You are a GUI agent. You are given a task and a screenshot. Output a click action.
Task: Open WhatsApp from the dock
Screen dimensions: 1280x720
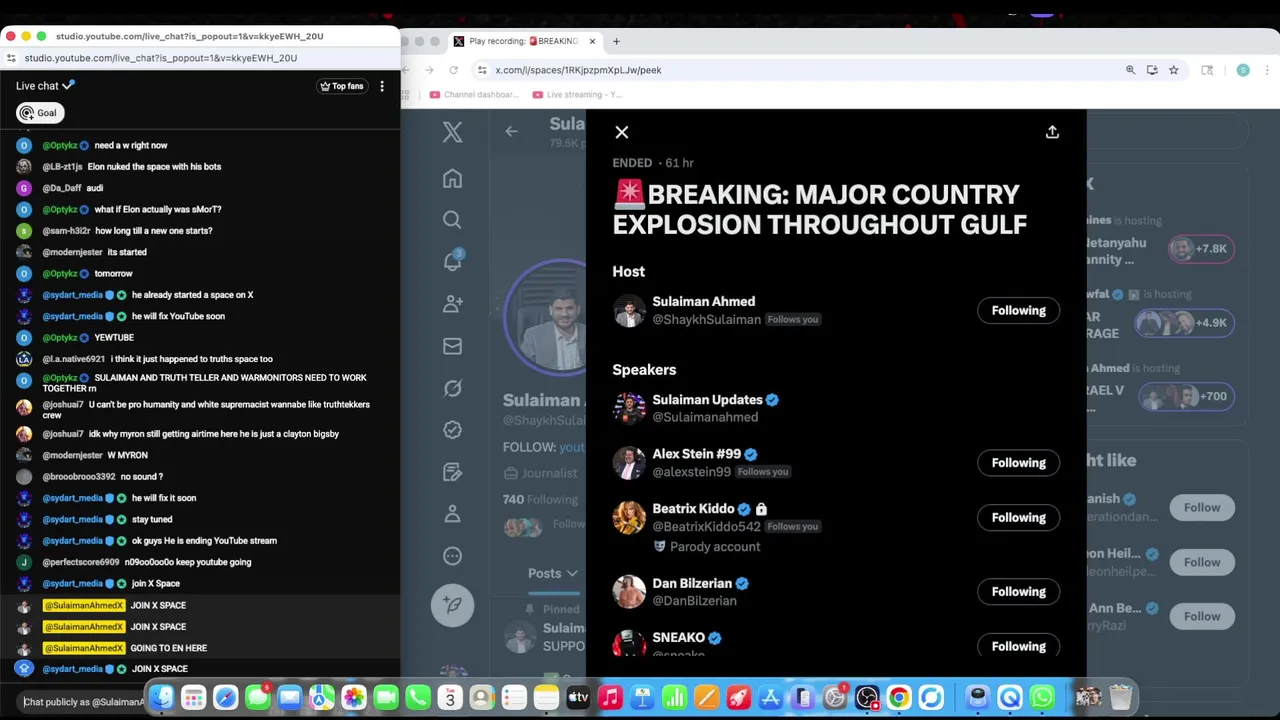(x=1042, y=697)
